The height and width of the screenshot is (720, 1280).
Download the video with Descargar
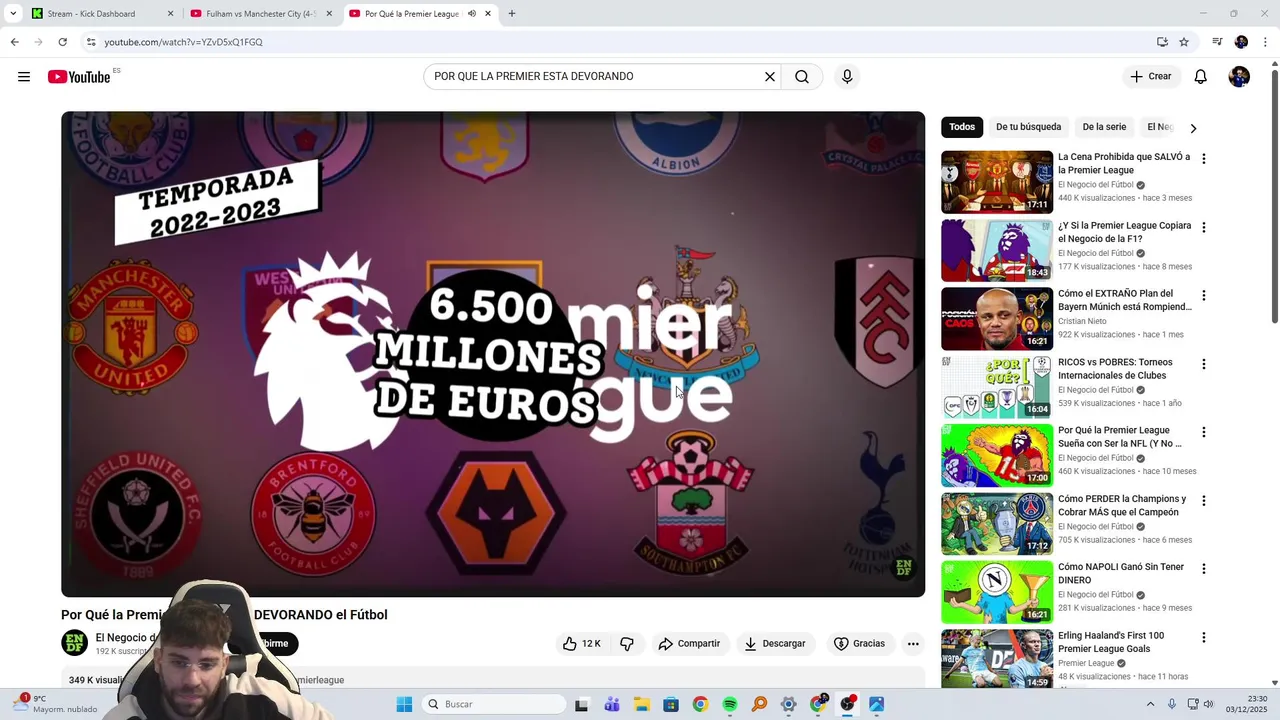point(775,644)
